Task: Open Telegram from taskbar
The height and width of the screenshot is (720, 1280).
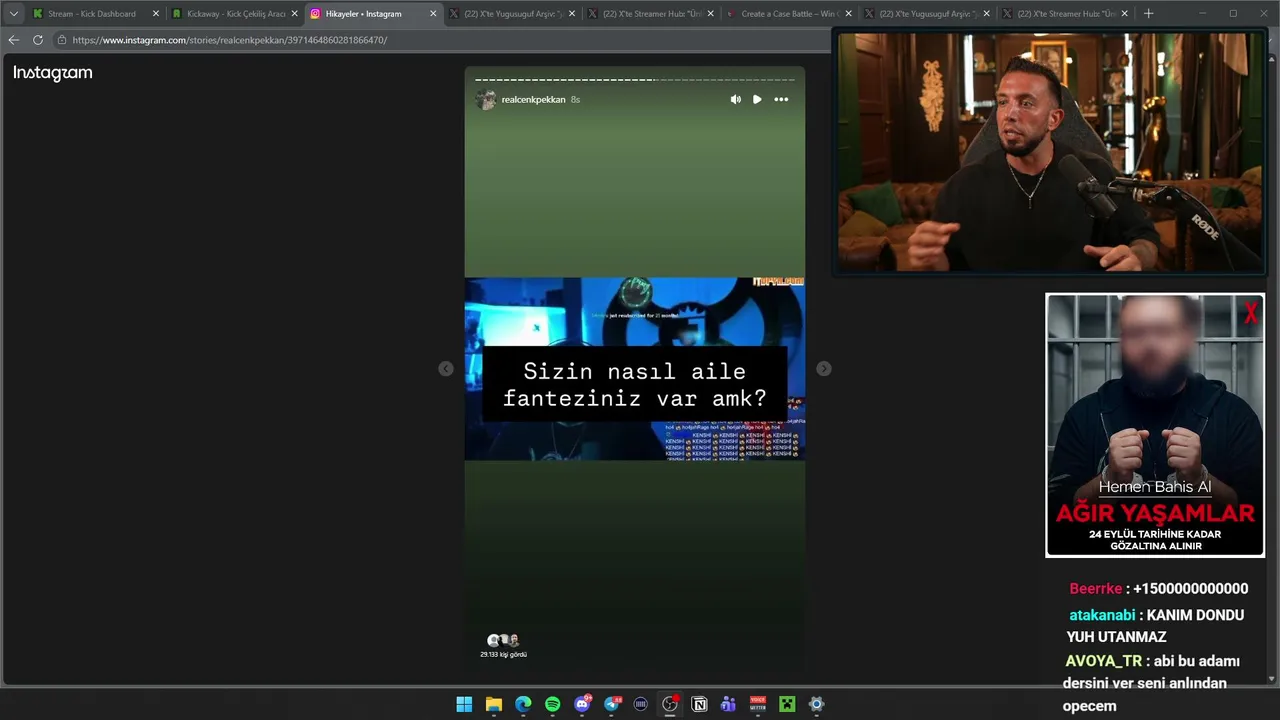Action: point(612,704)
